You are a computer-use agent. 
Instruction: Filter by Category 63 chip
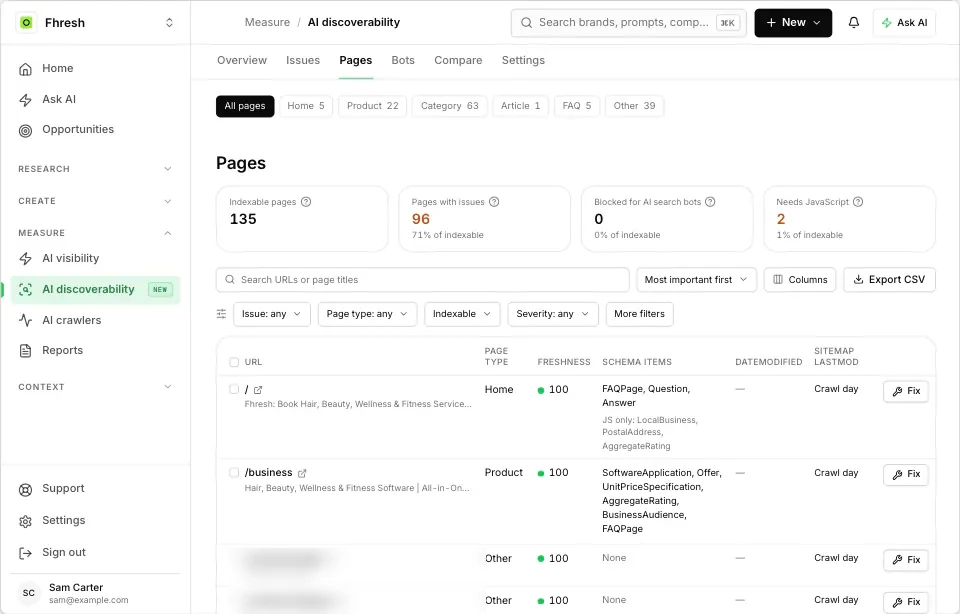449,106
